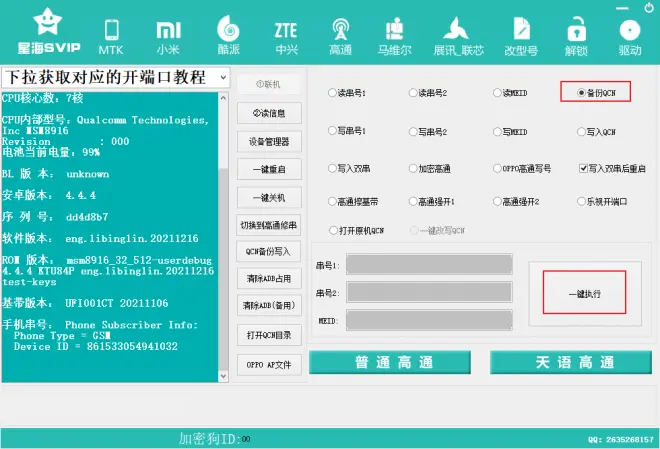Click the 一键执行 execute button
The image size is (660, 449).
tap(585, 293)
